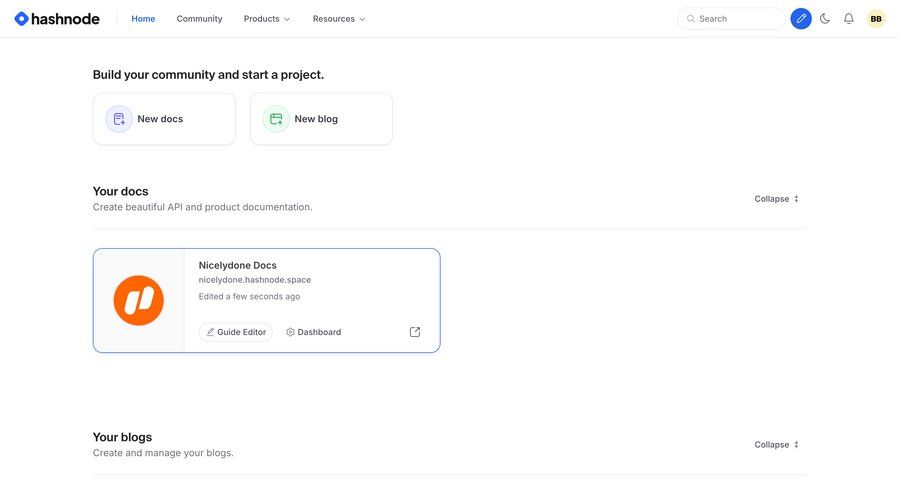Screen dimensions: 900x484
Task: Open the Hashnode logo home link
Action: click(57, 19)
